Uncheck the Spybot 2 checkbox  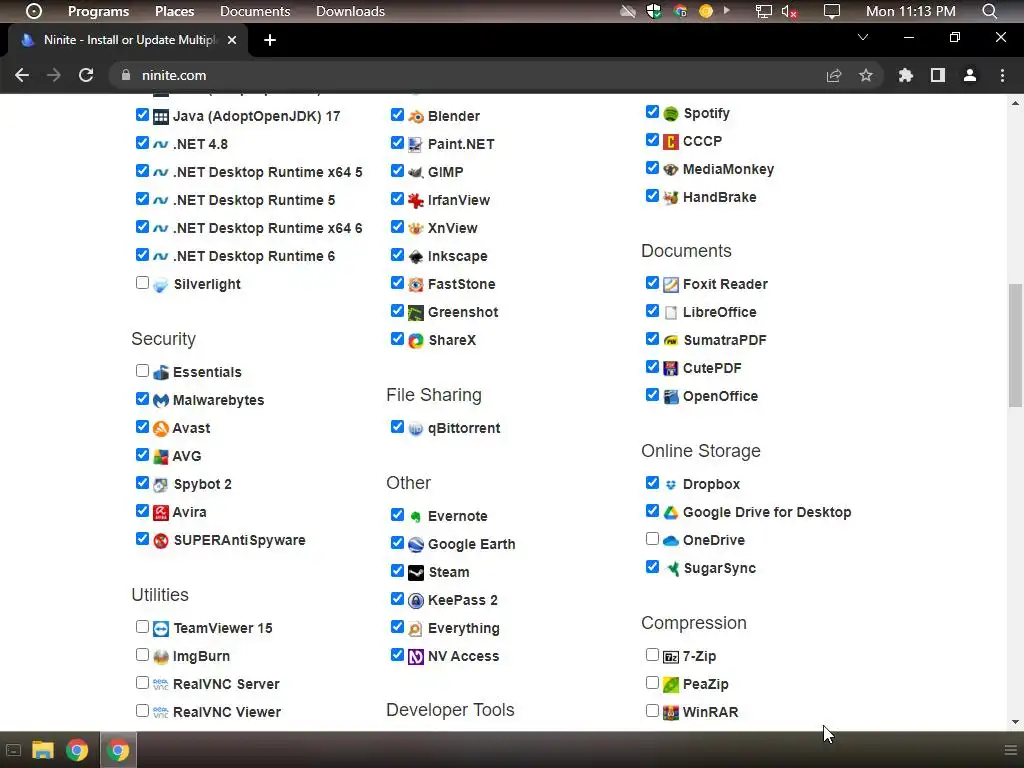point(142,483)
